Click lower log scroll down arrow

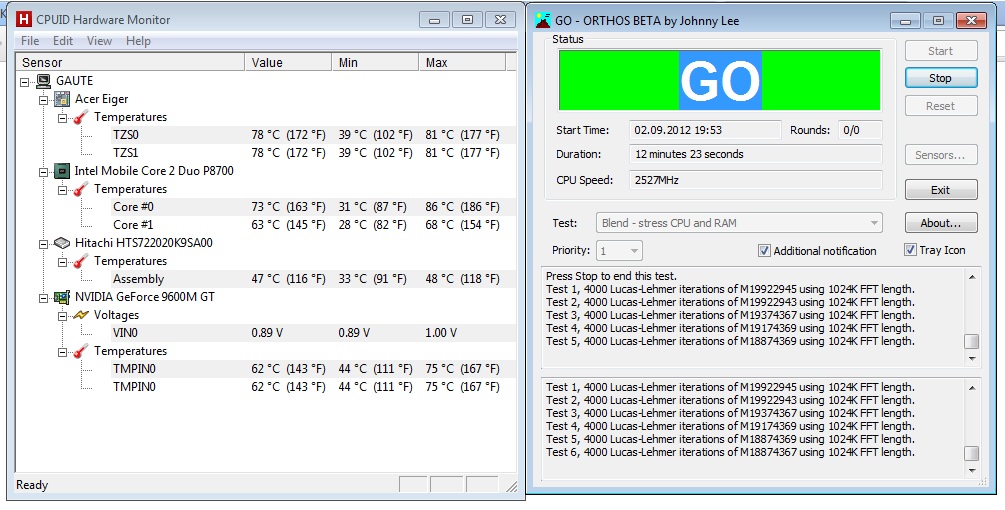(x=972, y=471)
